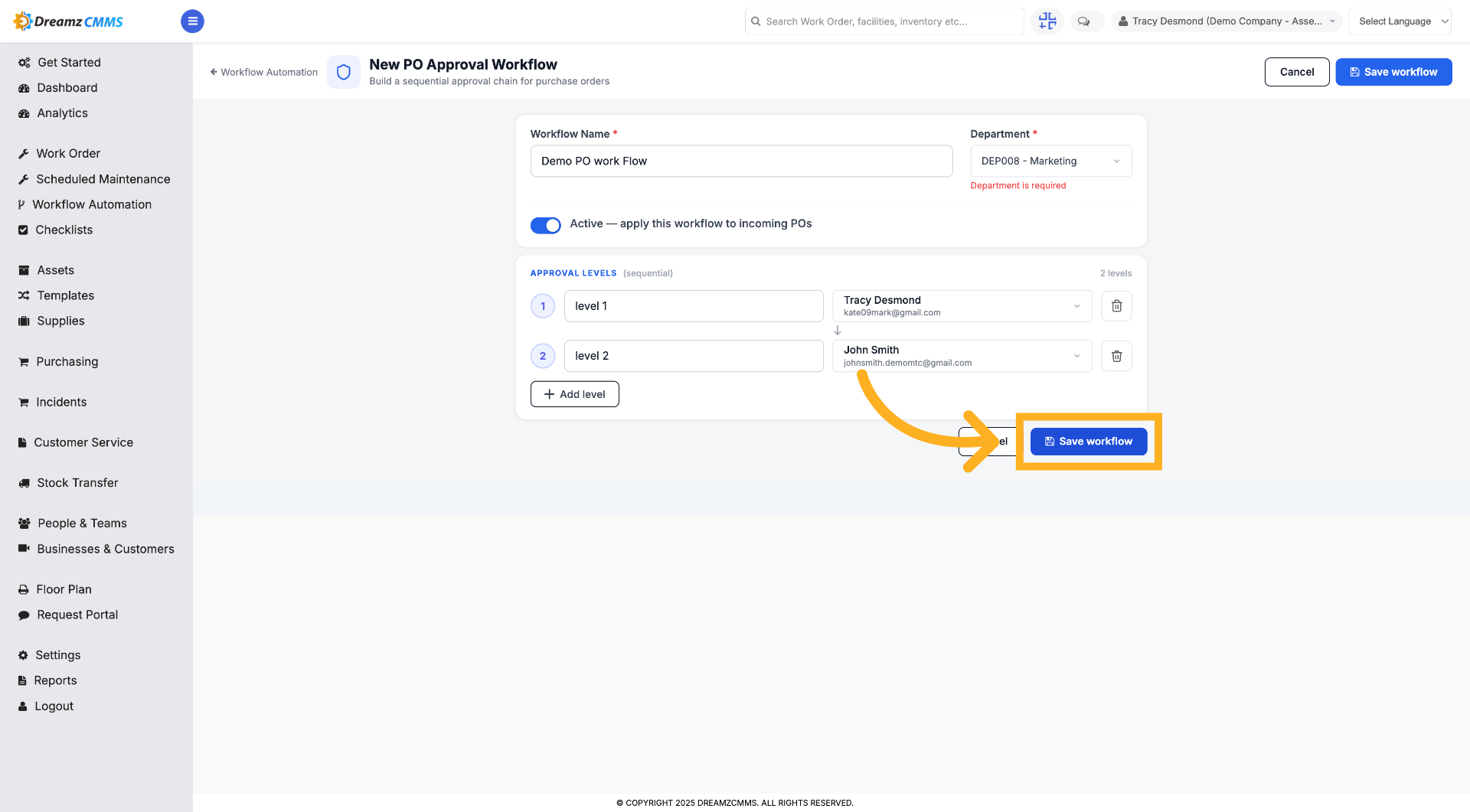Click the Get Started gears icon
Image resolution: width=1470 pixels, height=812 pixels.
coord(24,63)
